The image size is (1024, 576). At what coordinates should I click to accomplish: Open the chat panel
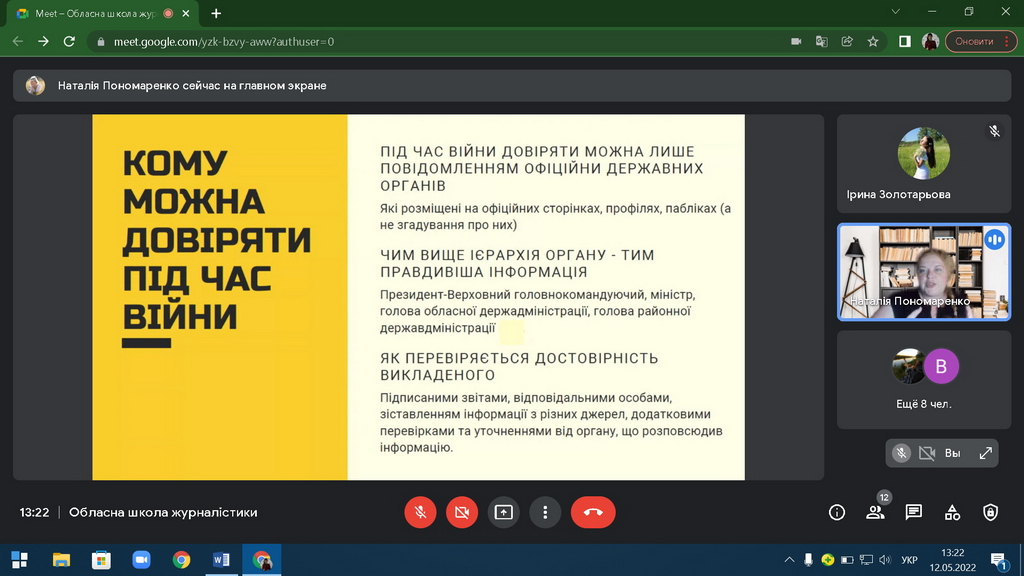click(913, 512)
